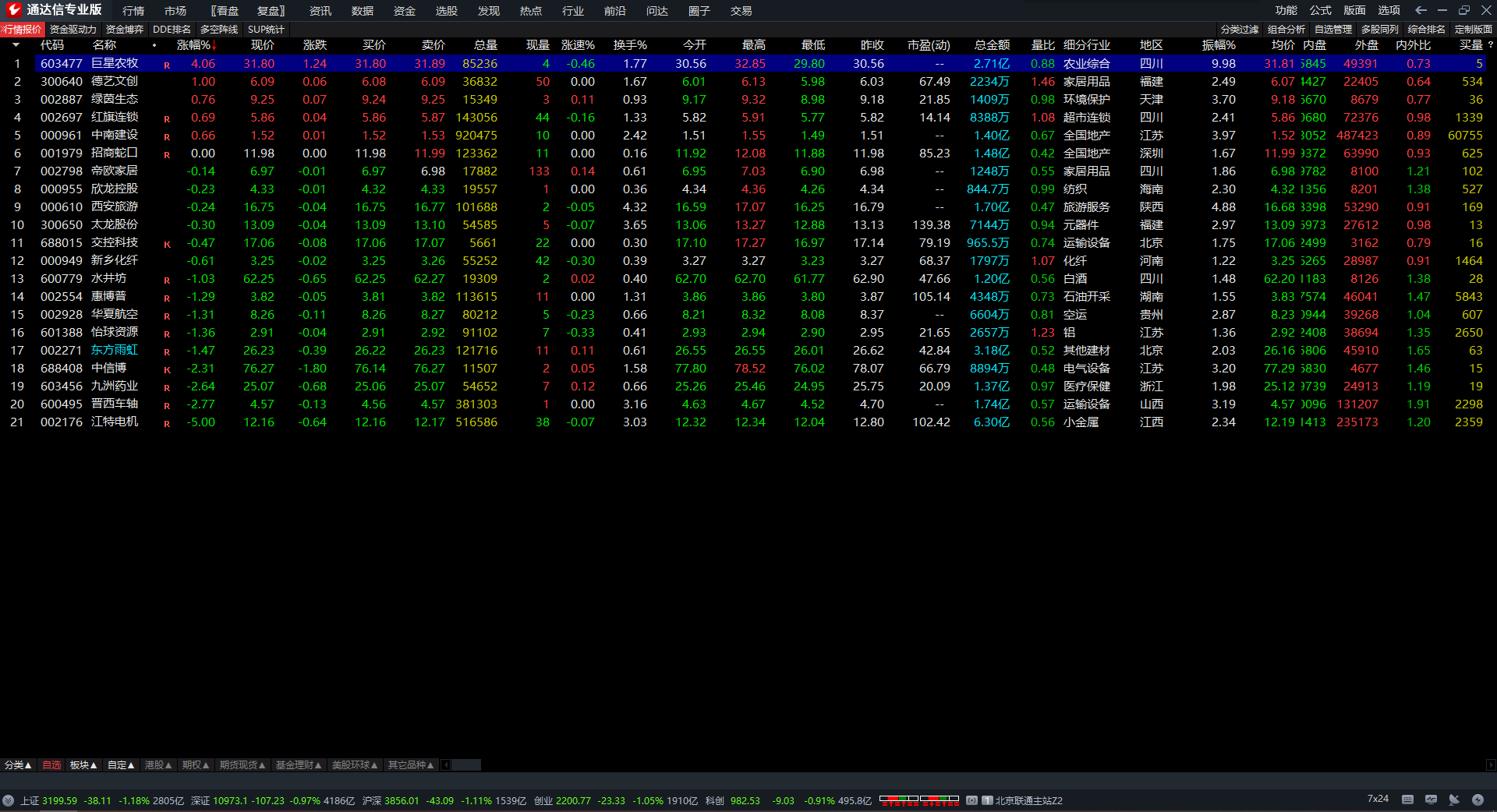
Task: Click the R marker icon on 巨星农牧 row
Action: click(x=167, y=65)
